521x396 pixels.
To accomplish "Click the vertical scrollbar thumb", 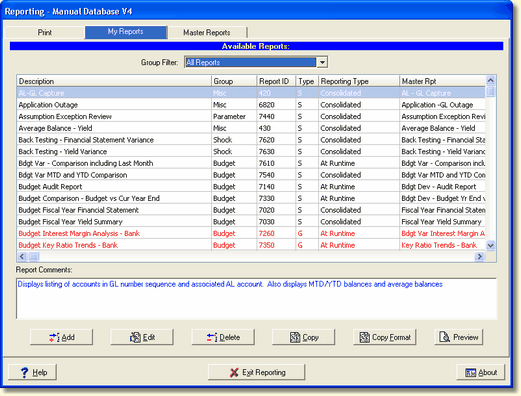I will click(490, 91).
